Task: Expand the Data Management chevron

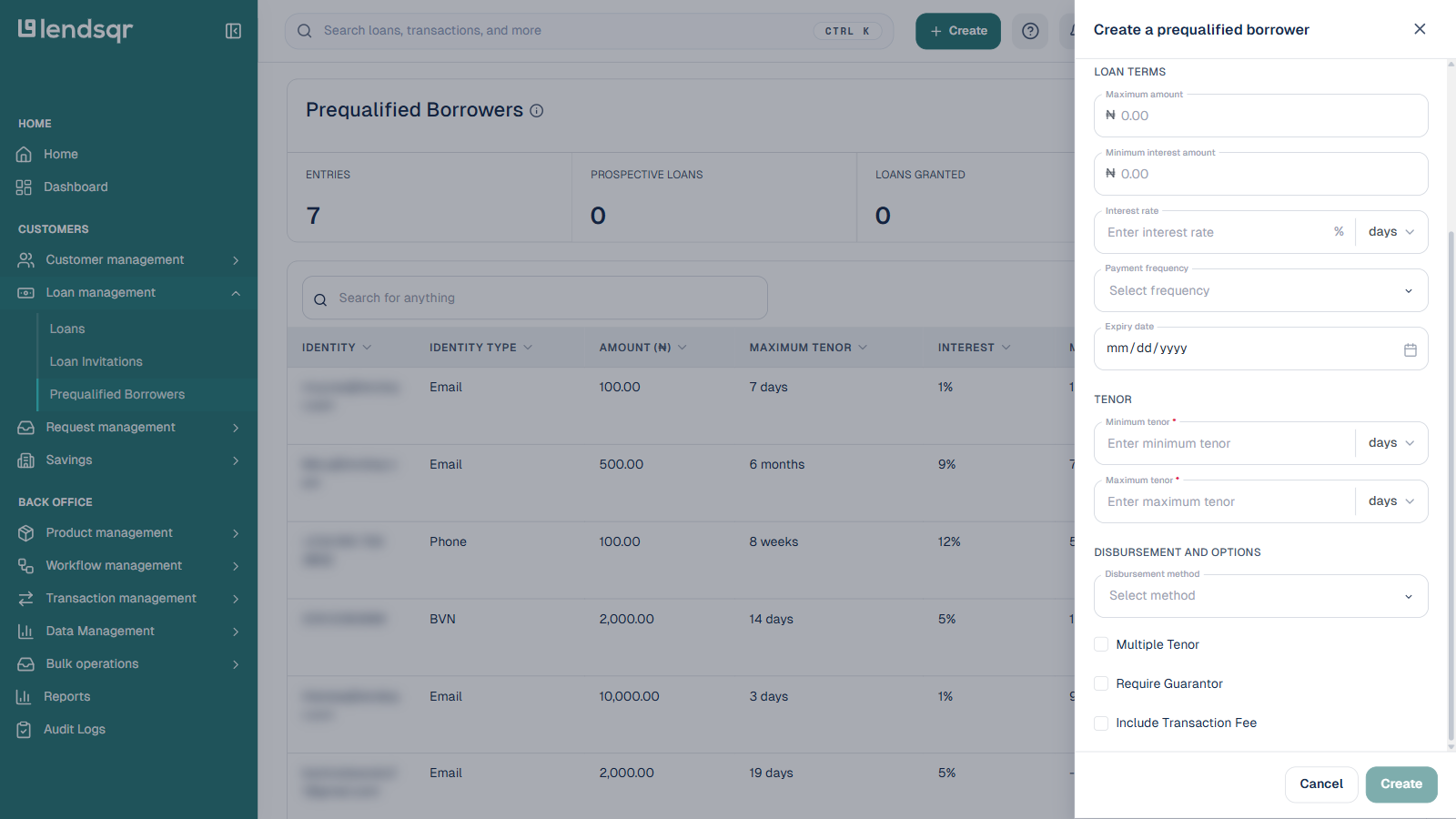Action: [x=236, y=632]
